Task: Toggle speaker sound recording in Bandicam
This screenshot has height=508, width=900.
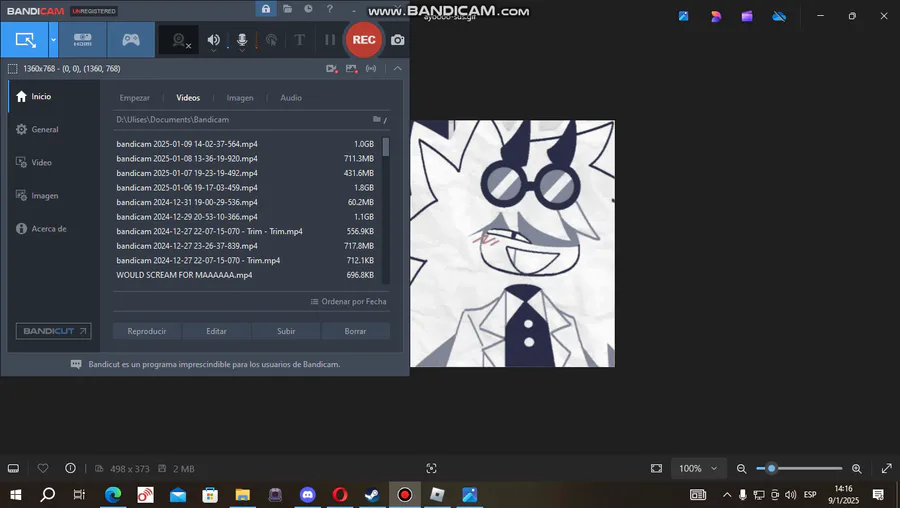Action: (x=214, y=40)
